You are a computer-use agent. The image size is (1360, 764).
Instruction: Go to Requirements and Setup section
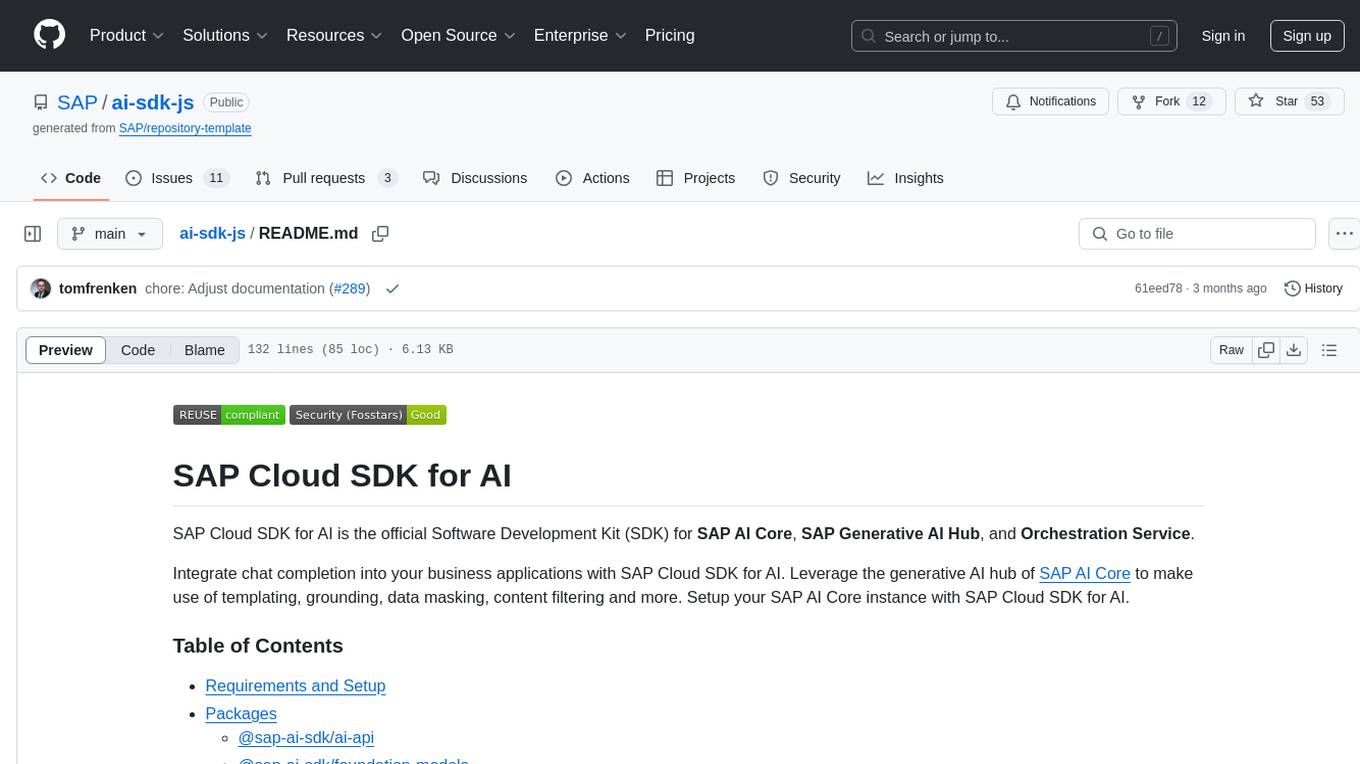[295, 686]
